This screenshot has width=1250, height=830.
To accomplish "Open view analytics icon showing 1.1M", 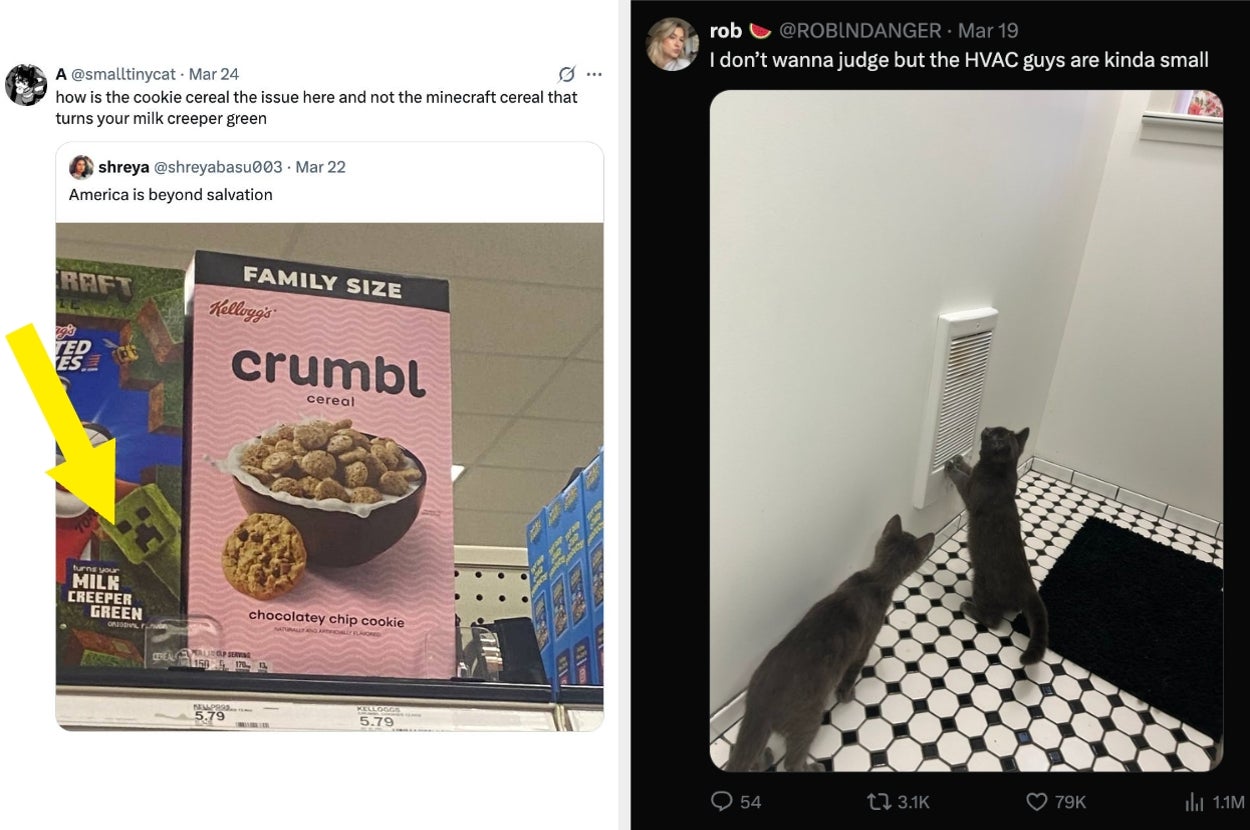I will click(1194, 801).
